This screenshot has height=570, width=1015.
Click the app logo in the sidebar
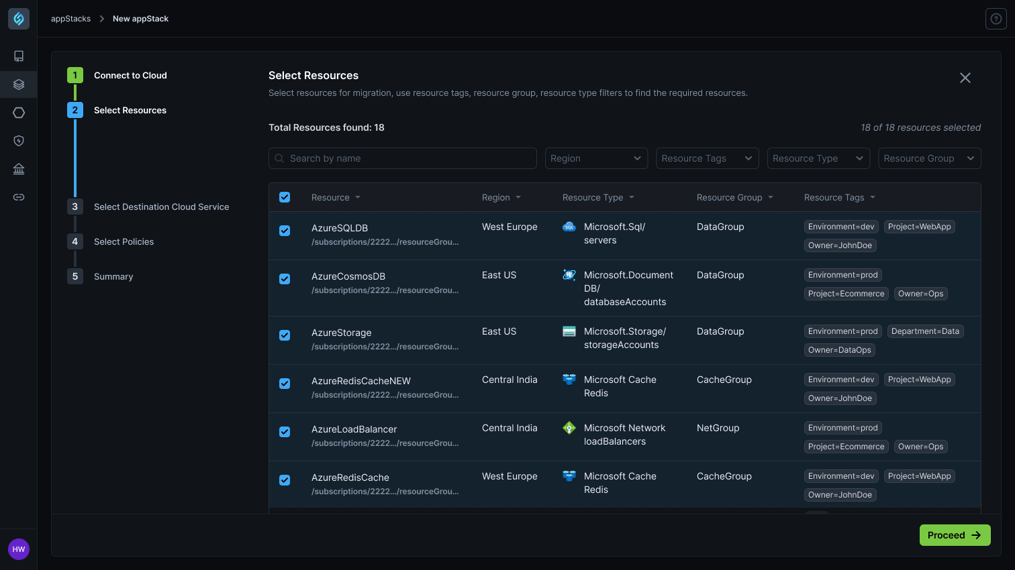(x=19, y=19)
